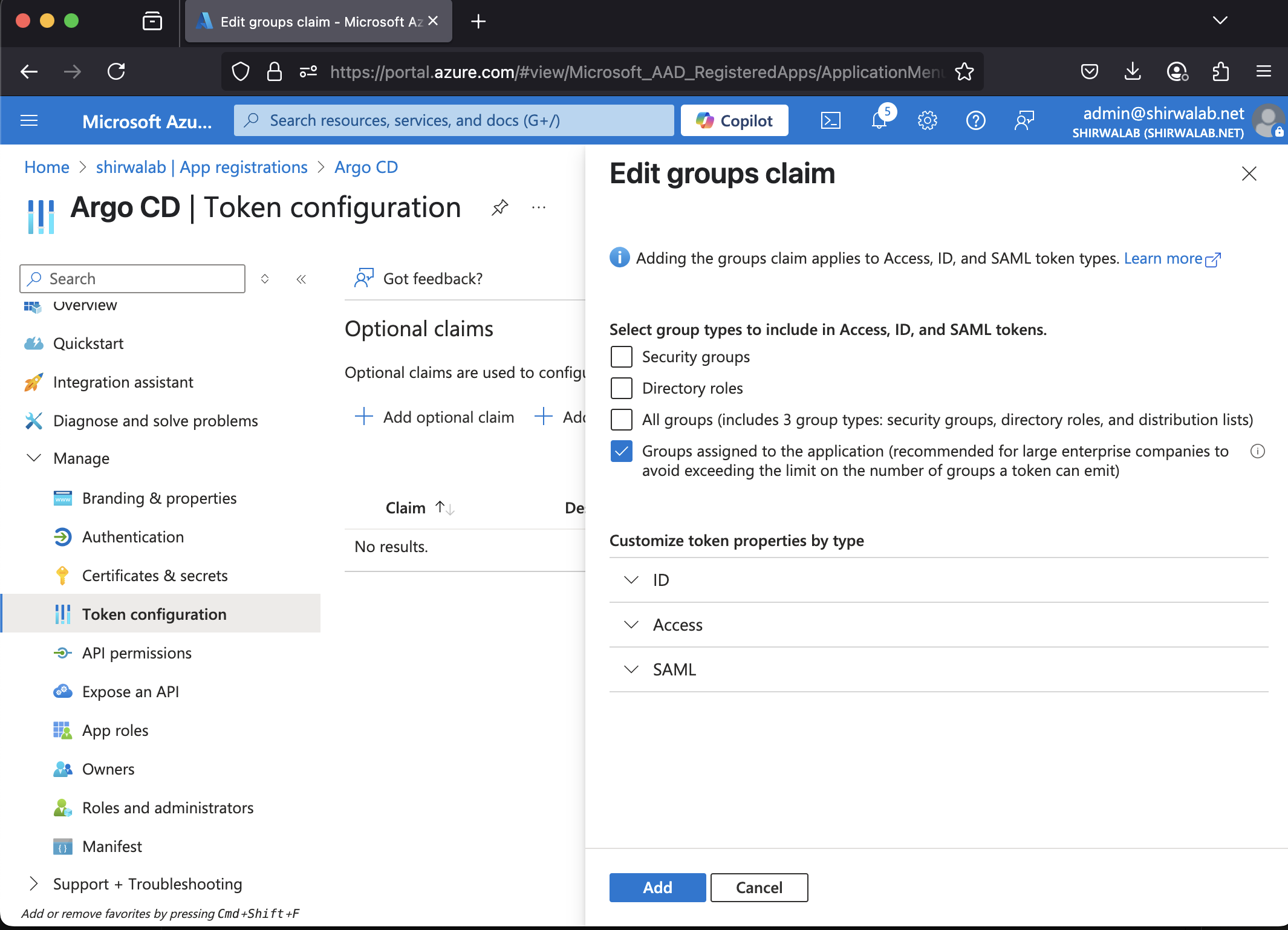Click the info icon next to assigned groups option
This screenshot has width=1288, height=930.
point(1258,451)
